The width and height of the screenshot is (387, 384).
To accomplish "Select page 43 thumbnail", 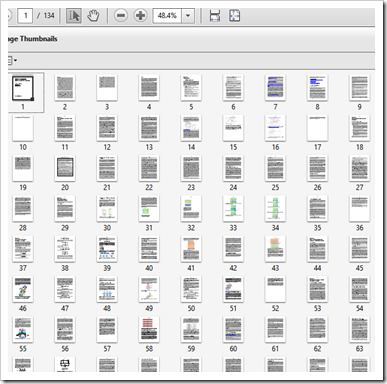I will click(x=275, y=249).
